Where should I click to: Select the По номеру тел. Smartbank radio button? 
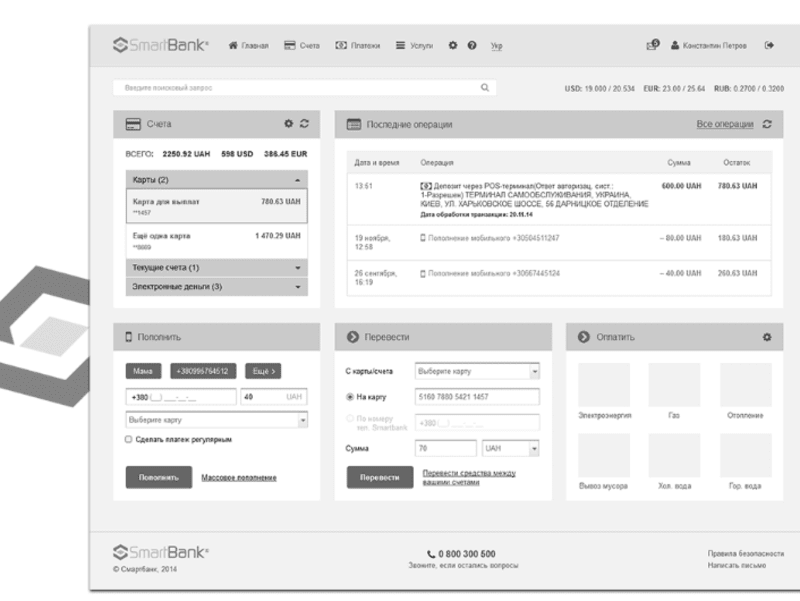click(x=350, y=418)
